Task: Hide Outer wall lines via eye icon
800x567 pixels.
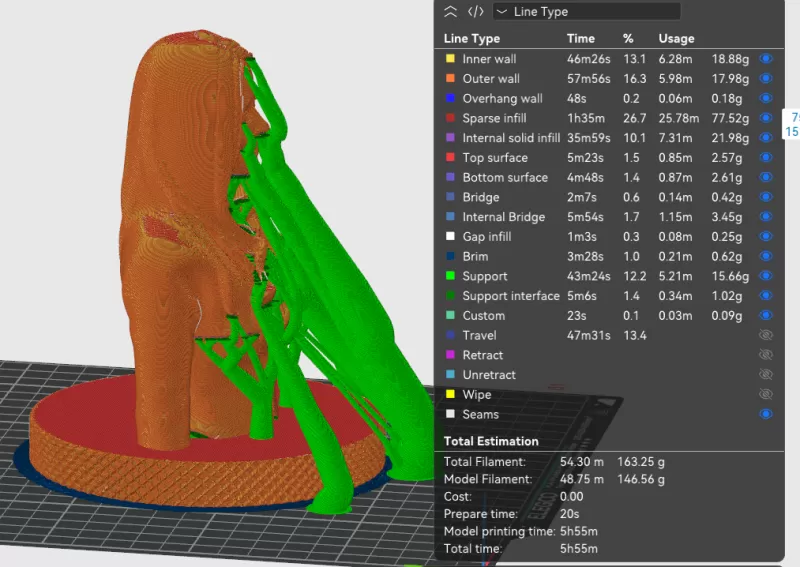Action: 766,79
